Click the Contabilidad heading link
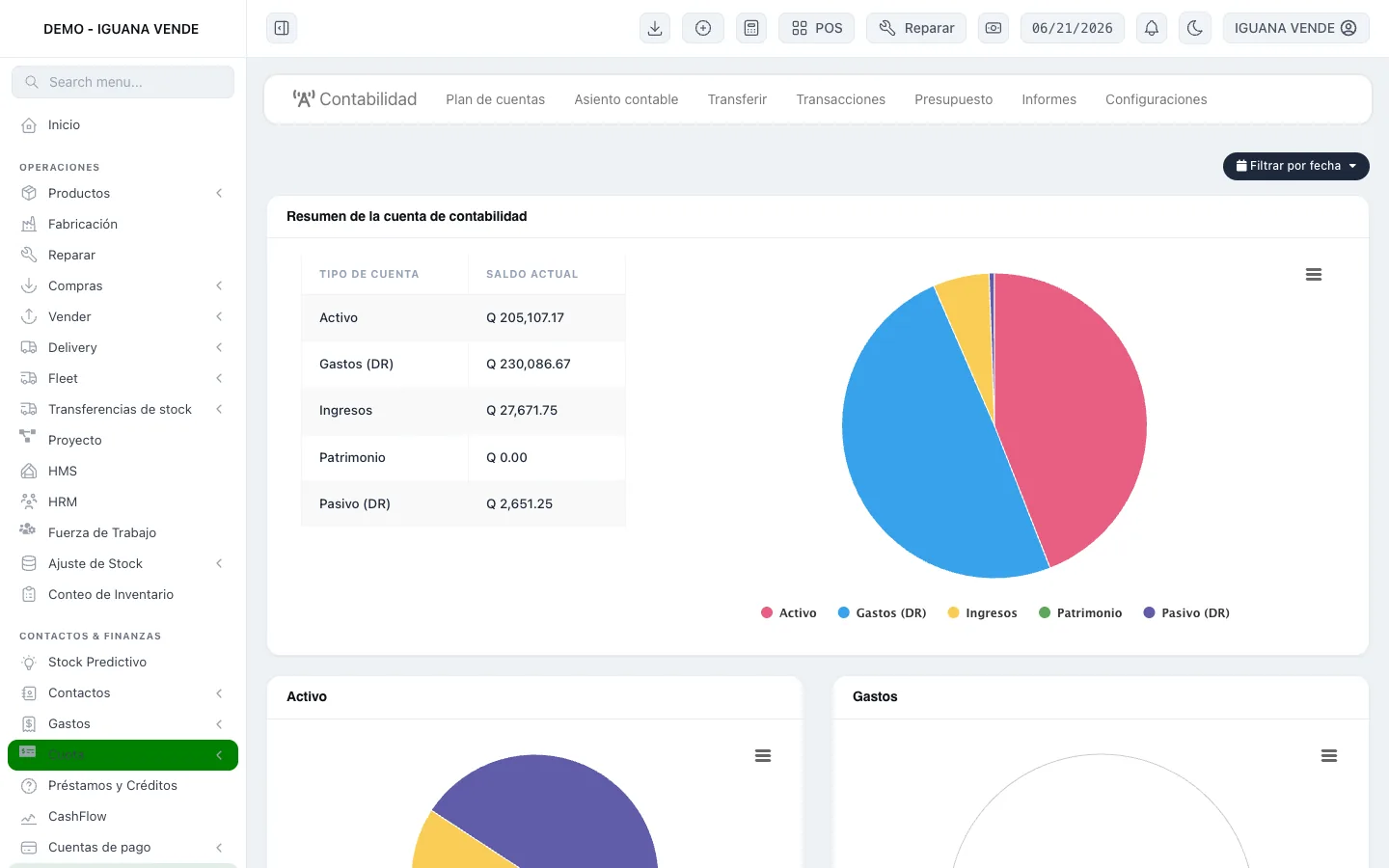 pyautogui.click(x=355, y=99)
